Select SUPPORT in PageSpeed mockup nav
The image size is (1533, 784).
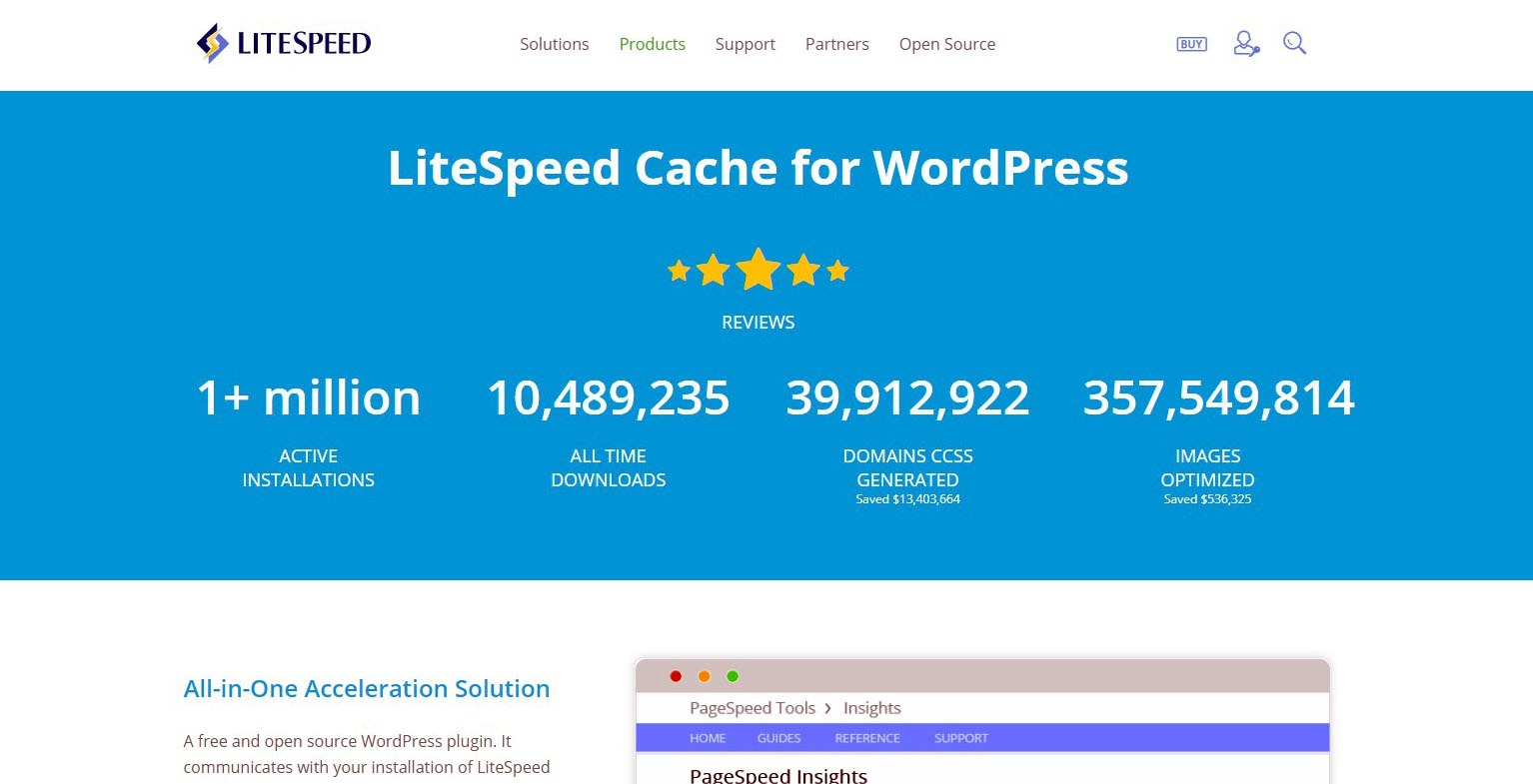961,738
